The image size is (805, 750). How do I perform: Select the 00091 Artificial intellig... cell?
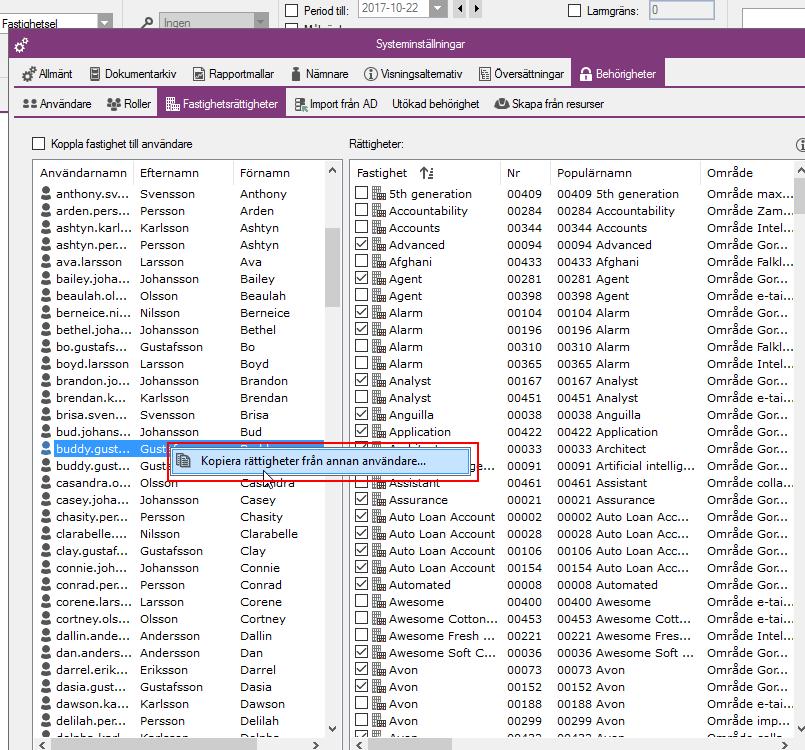(x=625, y=466)
